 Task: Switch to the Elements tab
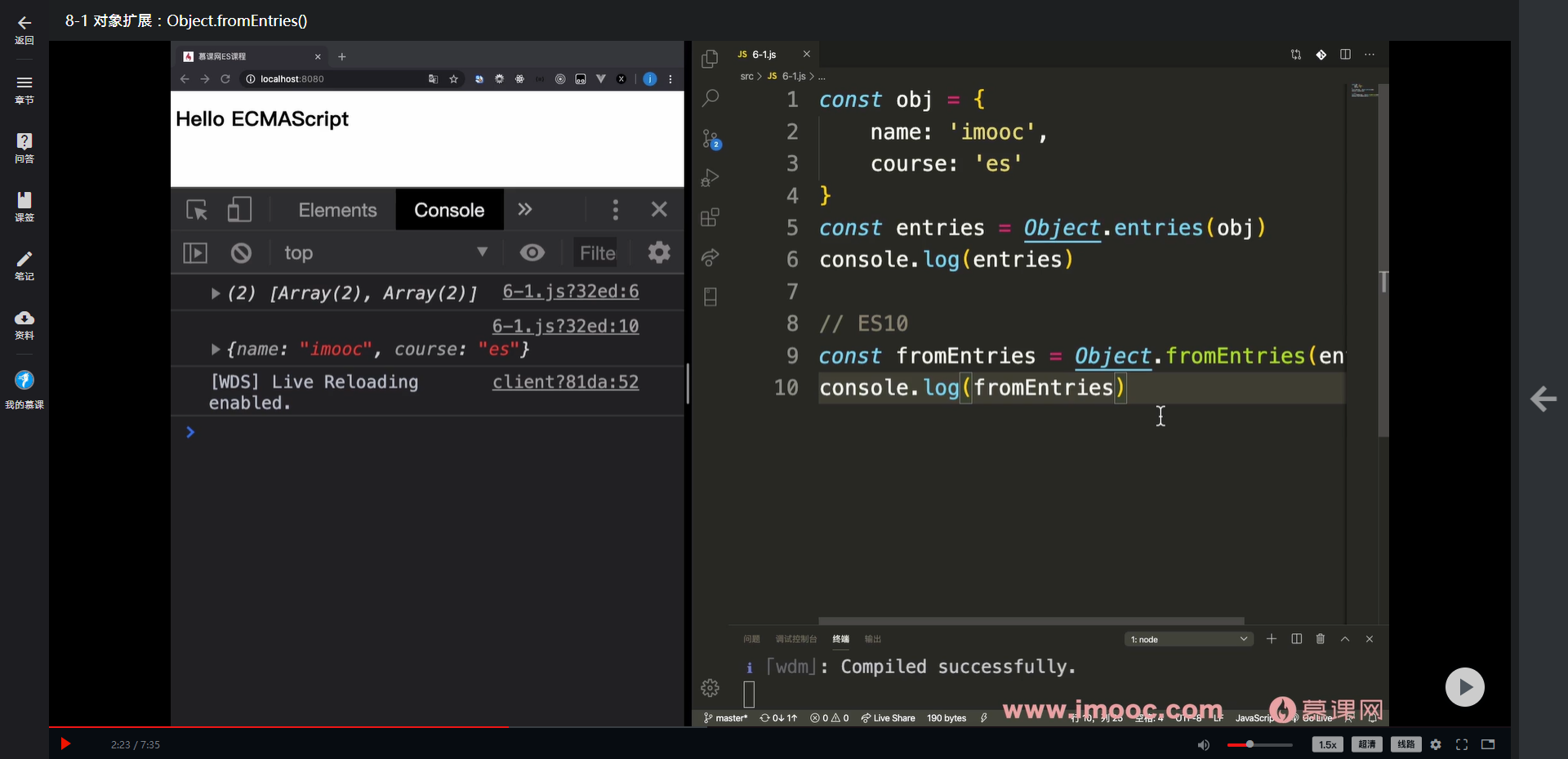[338, 210]
